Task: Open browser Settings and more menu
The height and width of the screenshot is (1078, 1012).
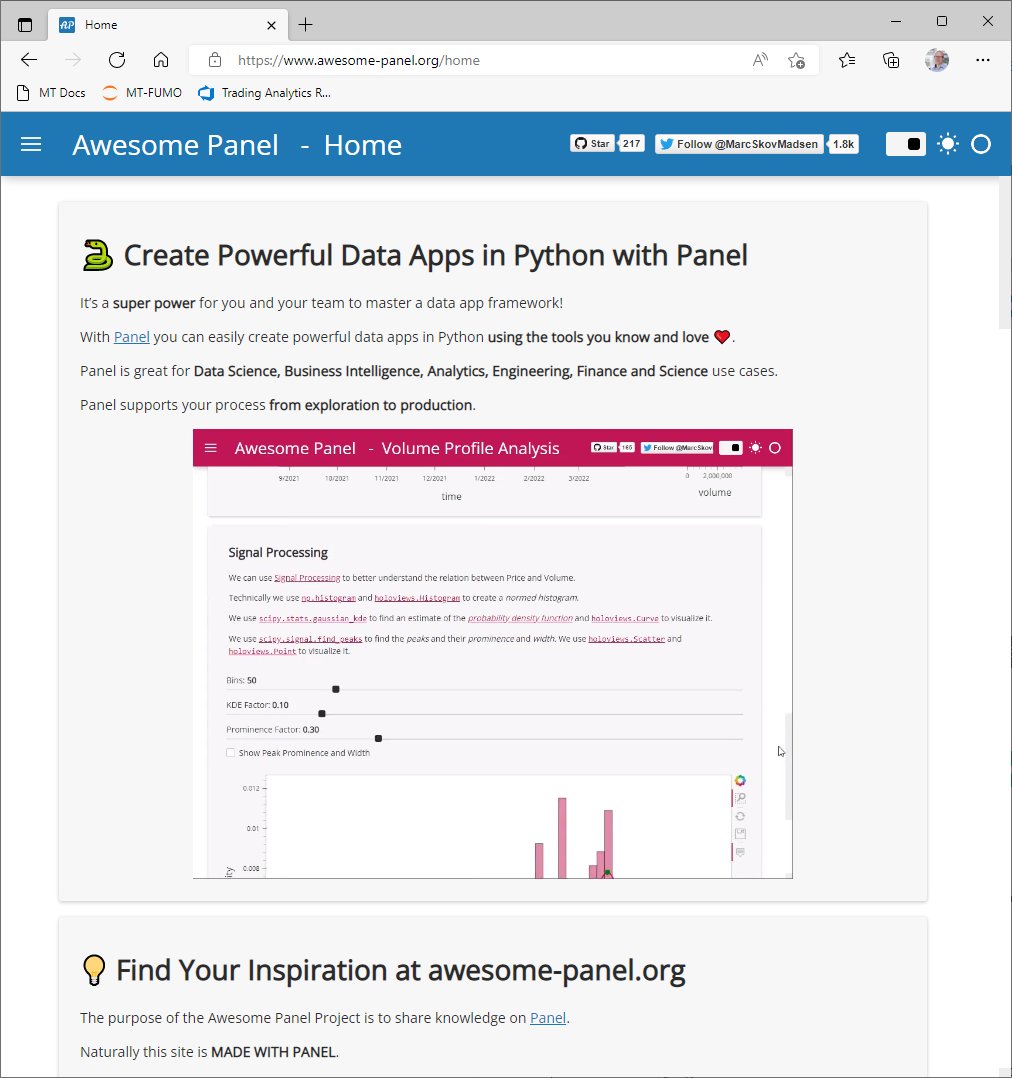Action: [x=982, y=60]
